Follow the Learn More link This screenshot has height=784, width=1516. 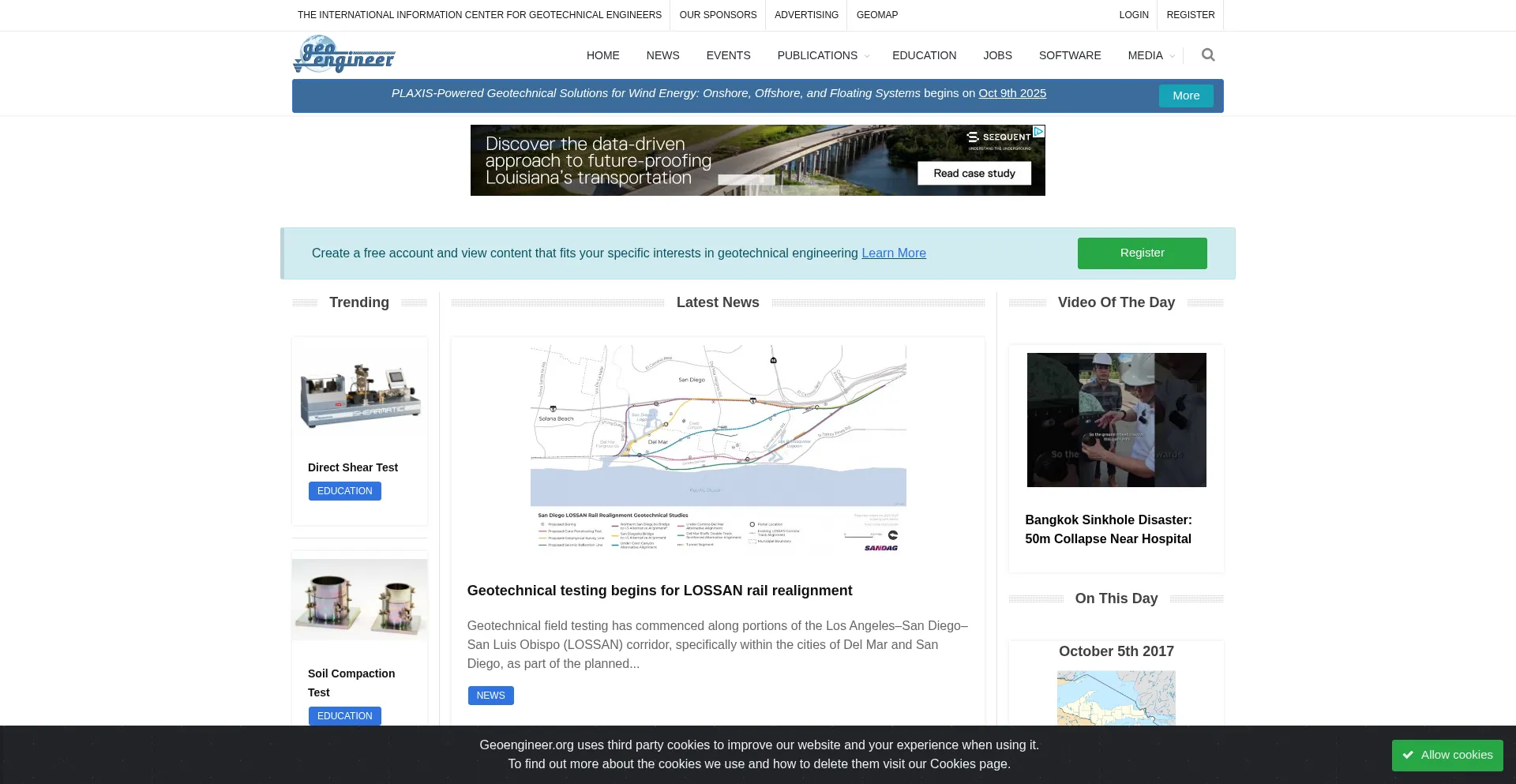pos(893,253)
